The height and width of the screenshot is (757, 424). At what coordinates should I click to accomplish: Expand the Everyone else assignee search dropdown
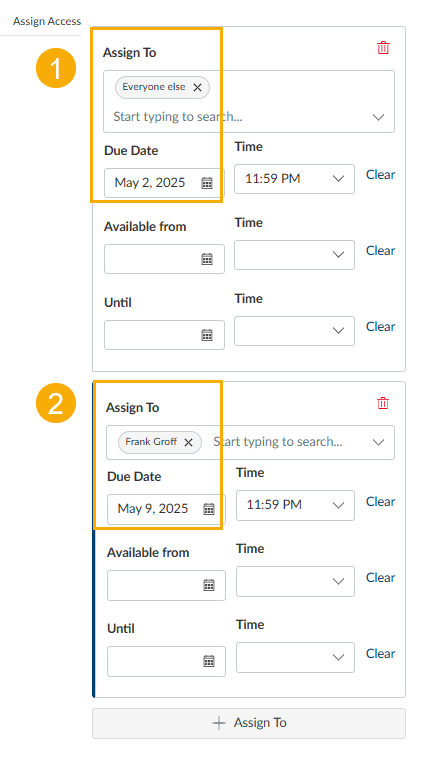point(379,117)
